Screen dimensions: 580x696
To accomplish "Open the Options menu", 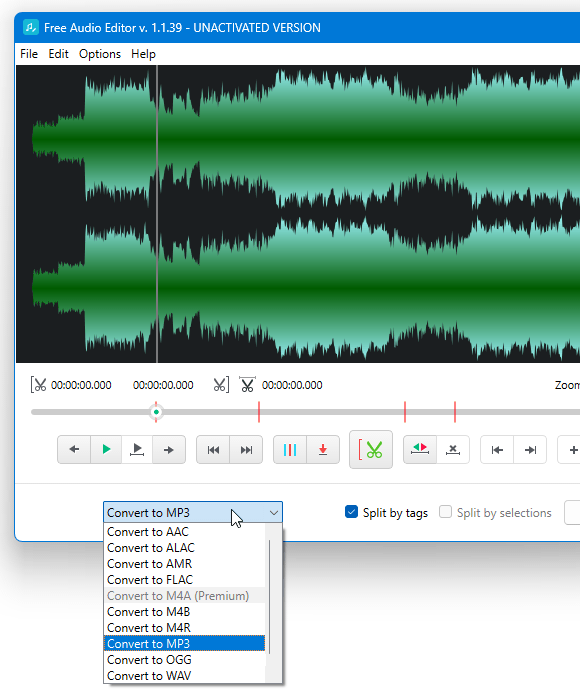I will pyautogui.click(x=100, y=54).
